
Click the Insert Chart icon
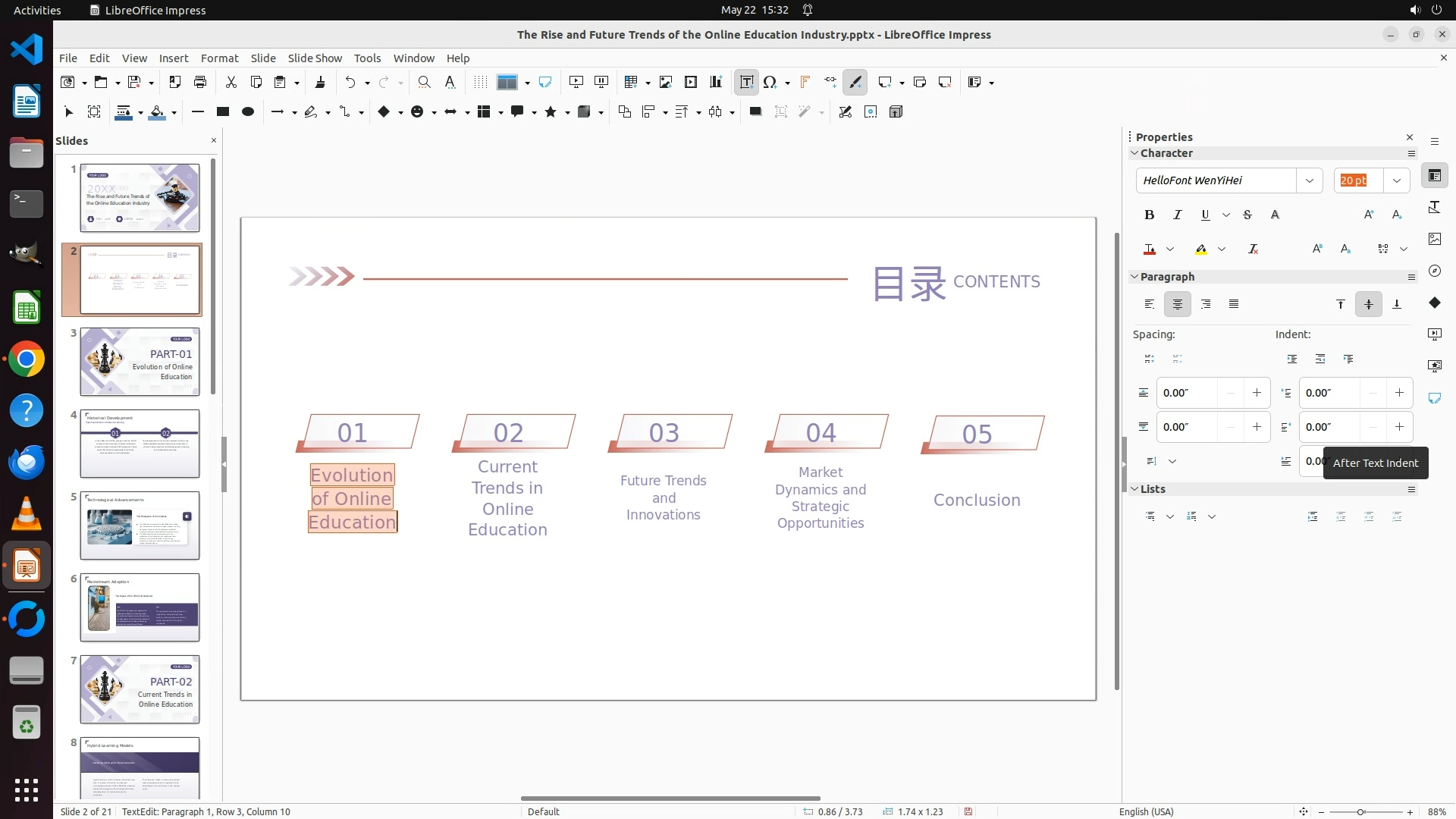coord(715,82)
